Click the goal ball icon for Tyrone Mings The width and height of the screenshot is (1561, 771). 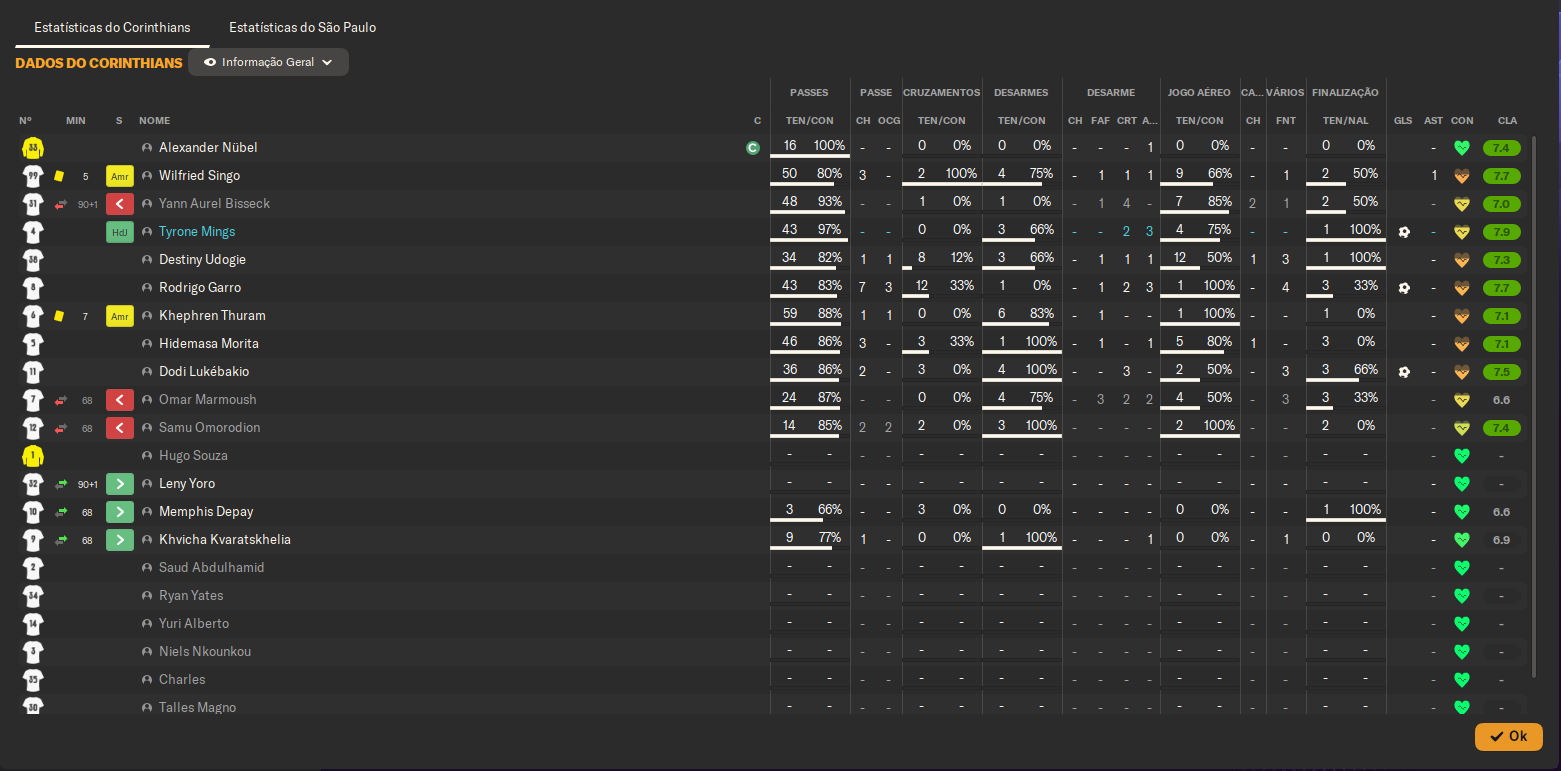[x=1404, y=232]
